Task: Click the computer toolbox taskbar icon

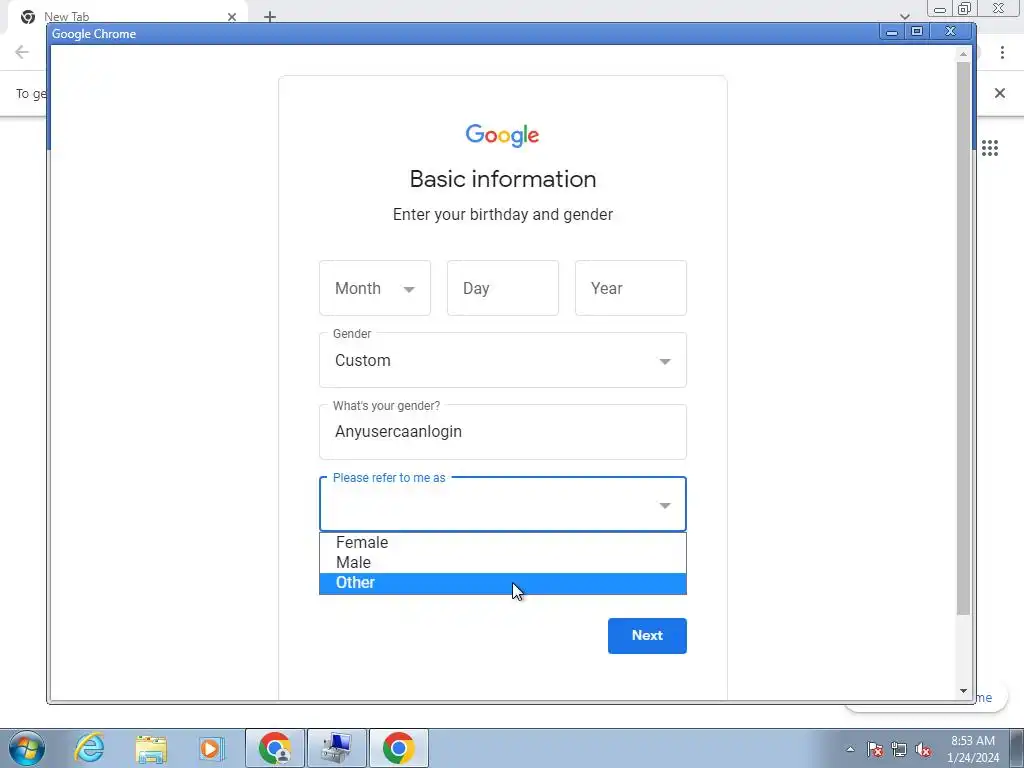Action: click(337, 748)
